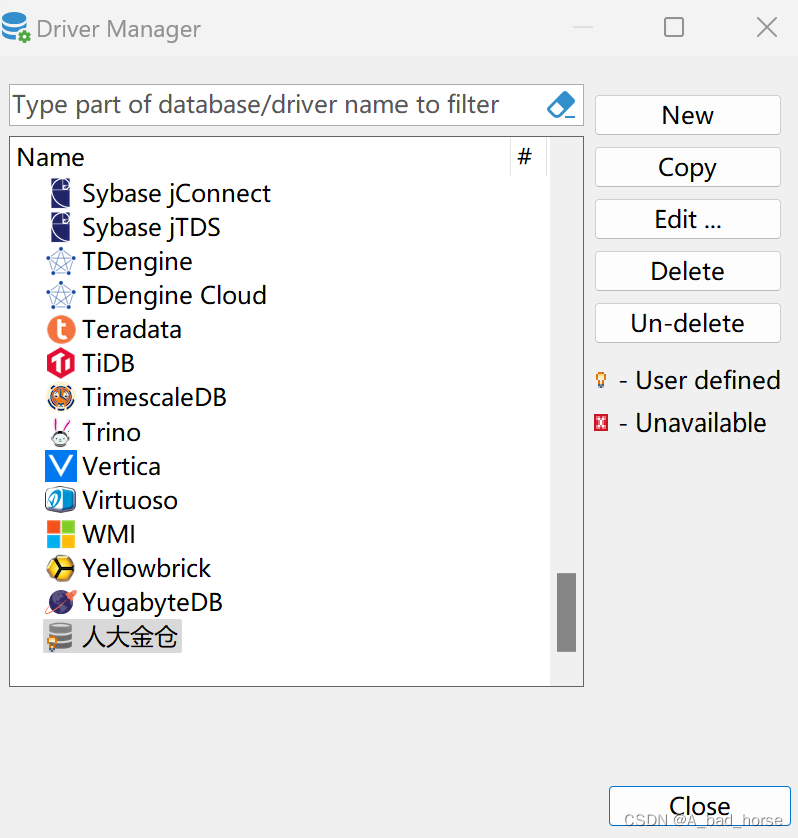This screenshot has height=838, width=798.
Task: Click the Trino driver icon
Action: click(x=60, y=432)
